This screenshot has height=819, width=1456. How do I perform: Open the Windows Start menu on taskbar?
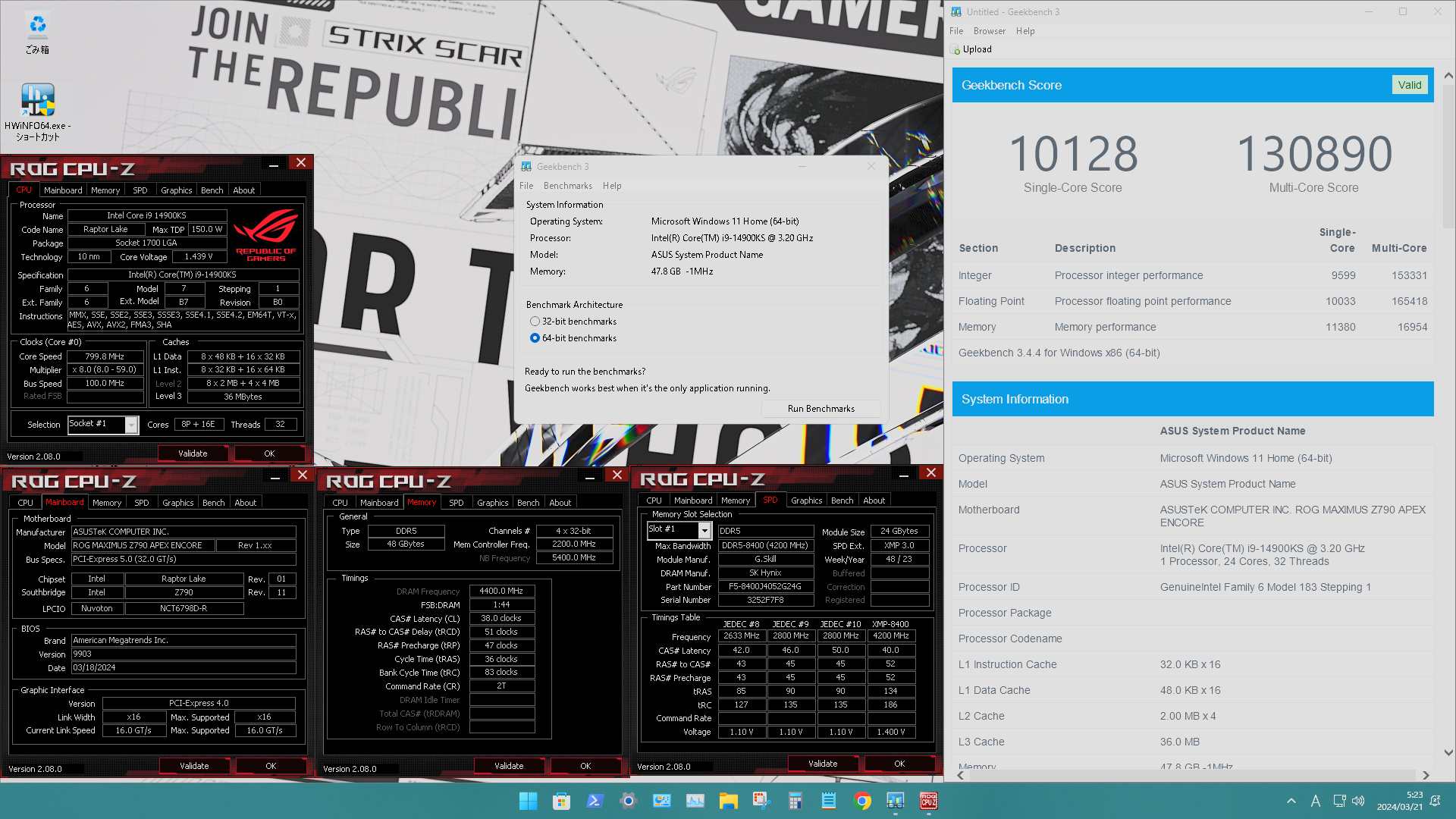pos(528,801)
